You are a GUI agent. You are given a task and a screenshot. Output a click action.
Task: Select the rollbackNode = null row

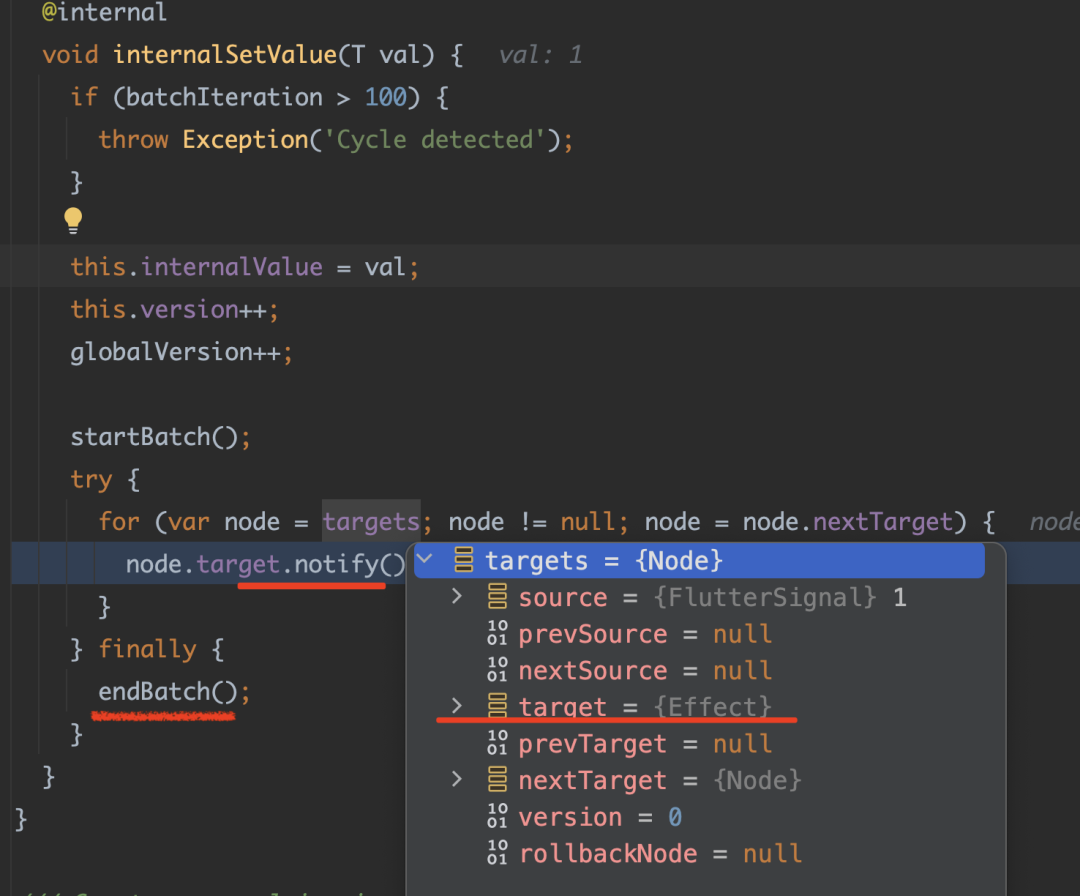pyautogui.click(x=660, y=854)
